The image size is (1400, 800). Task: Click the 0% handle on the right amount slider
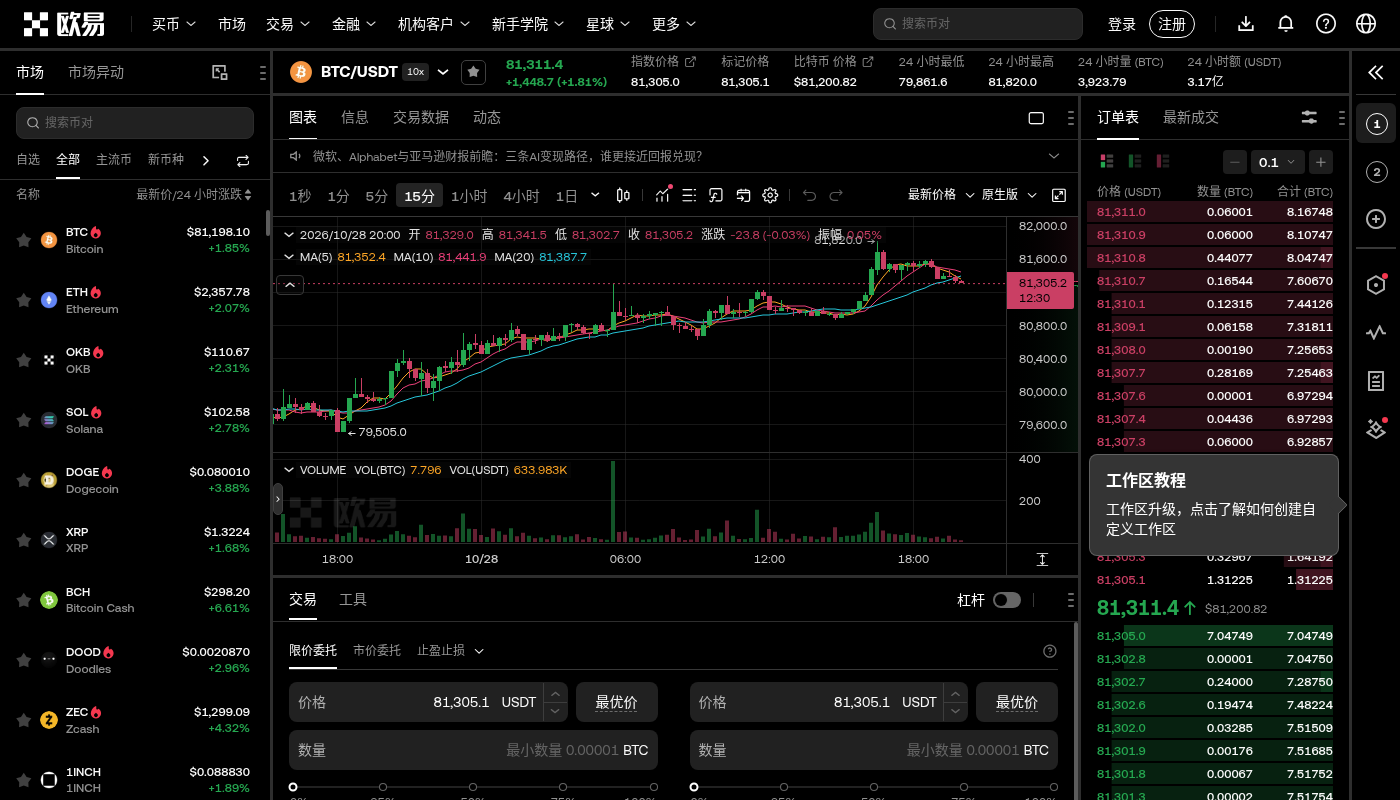pos(694,787)
